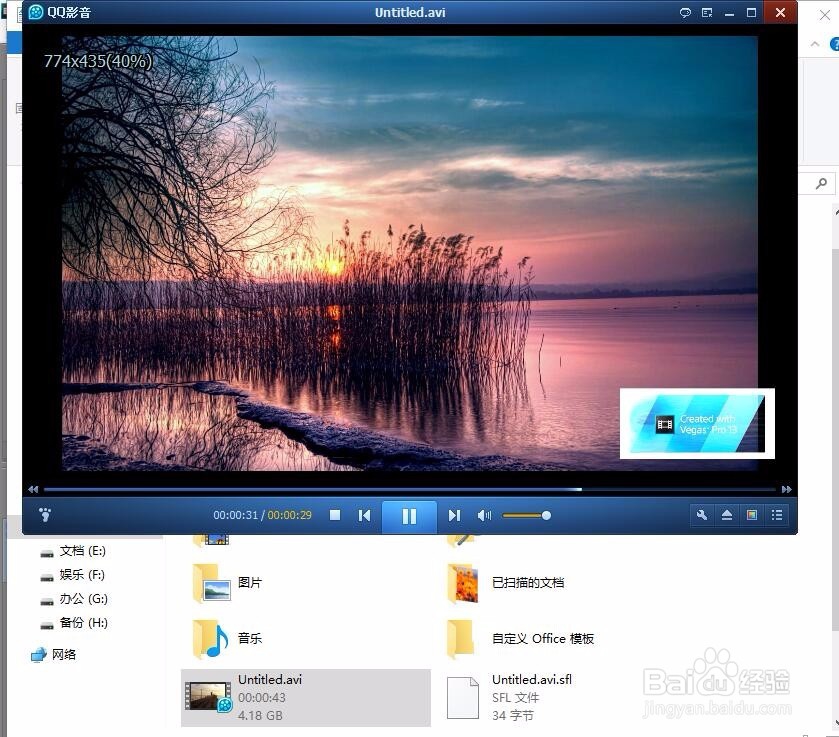Select the Untitled.avi video file in Explorer
Image resolution: width=839 pixels, height=737 pixels.
(306, 697)
